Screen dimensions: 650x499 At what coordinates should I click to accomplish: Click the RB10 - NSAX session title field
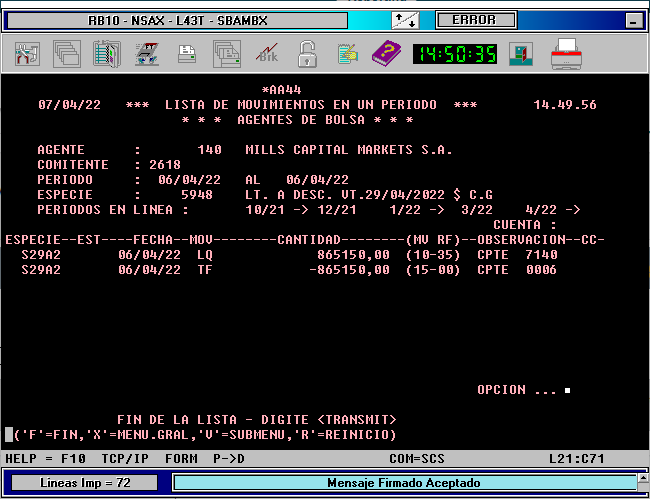(x=177, y=20)
